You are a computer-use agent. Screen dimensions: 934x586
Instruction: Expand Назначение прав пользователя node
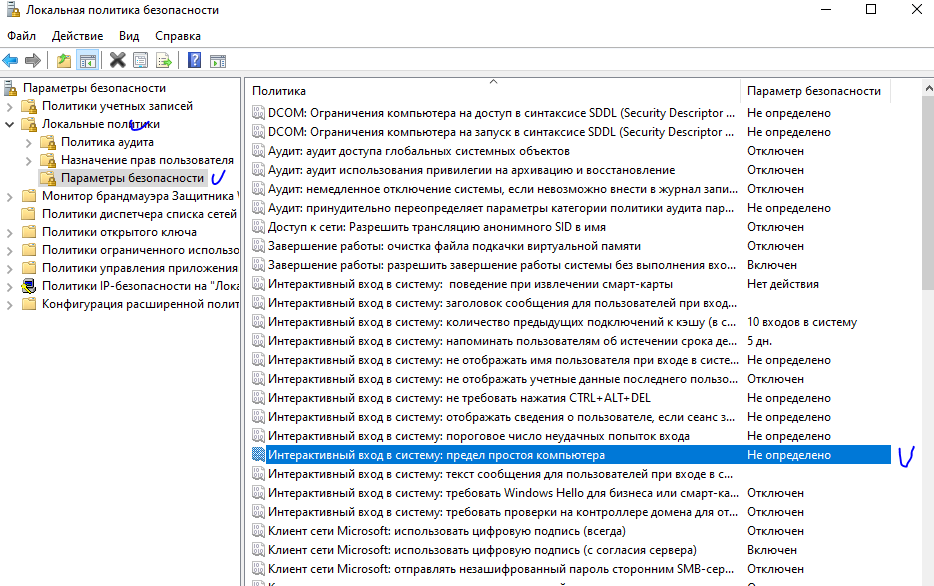[x=29, y=161]
